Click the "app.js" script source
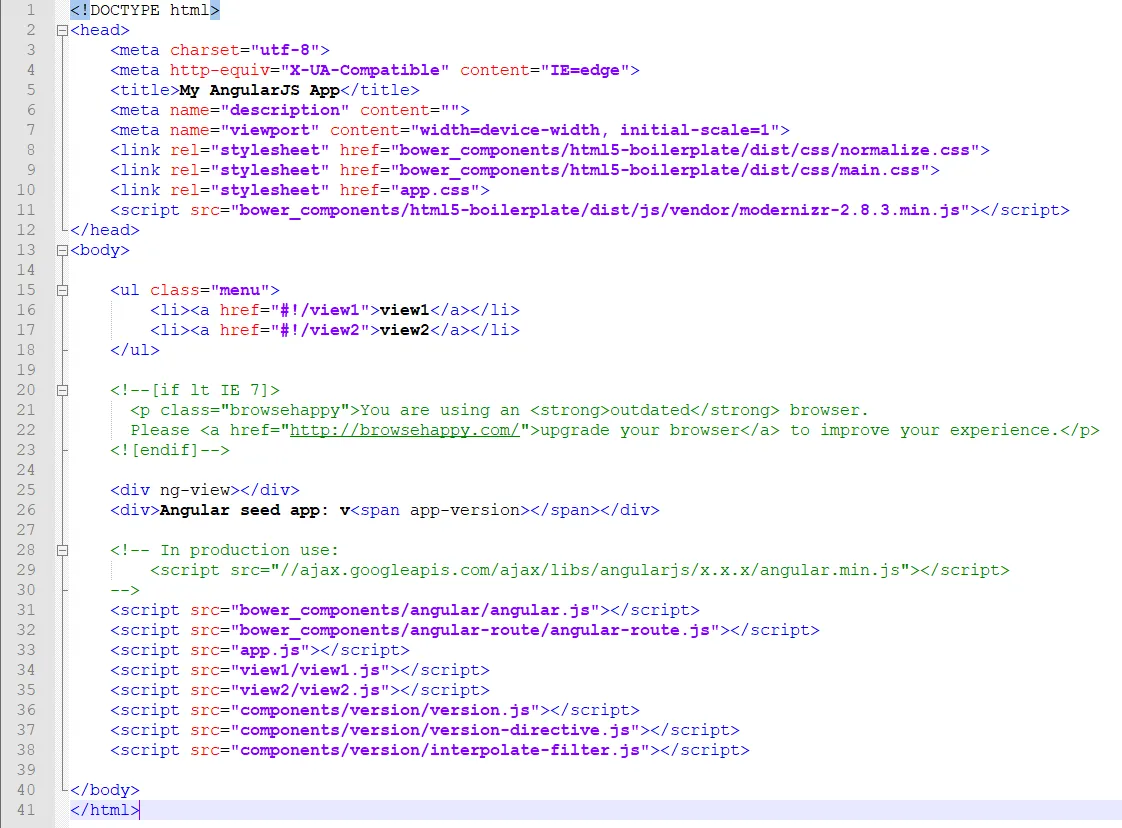 (270, 651)
